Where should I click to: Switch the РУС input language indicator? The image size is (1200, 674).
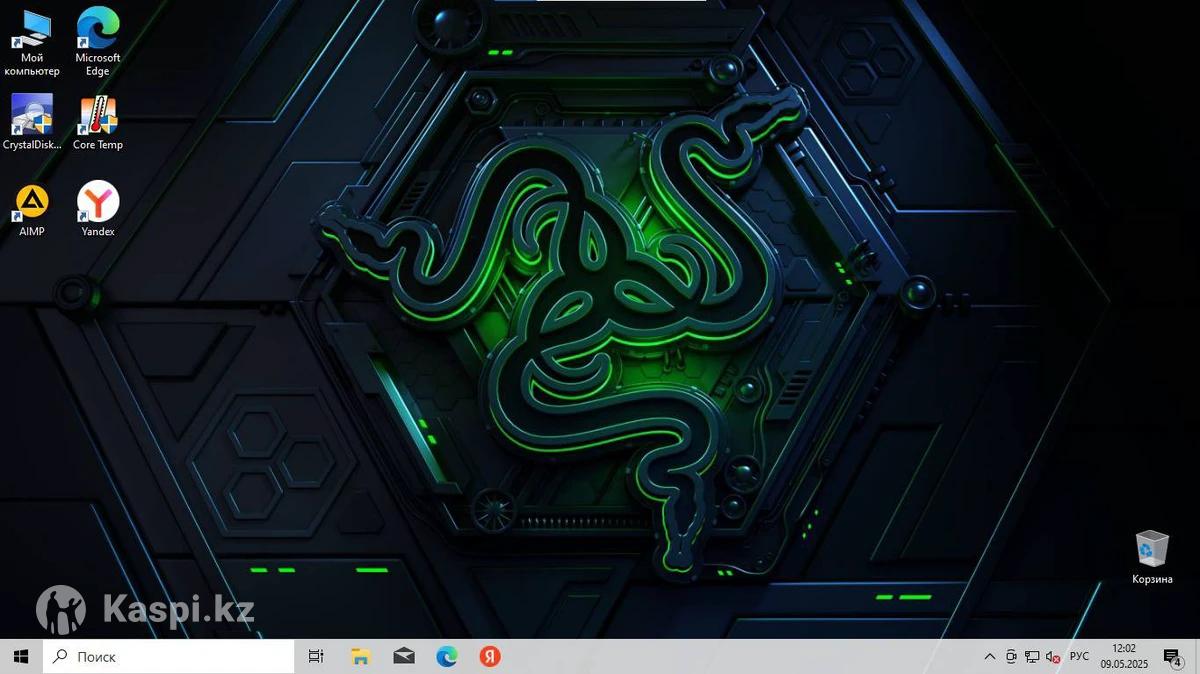pos(1079,657)
